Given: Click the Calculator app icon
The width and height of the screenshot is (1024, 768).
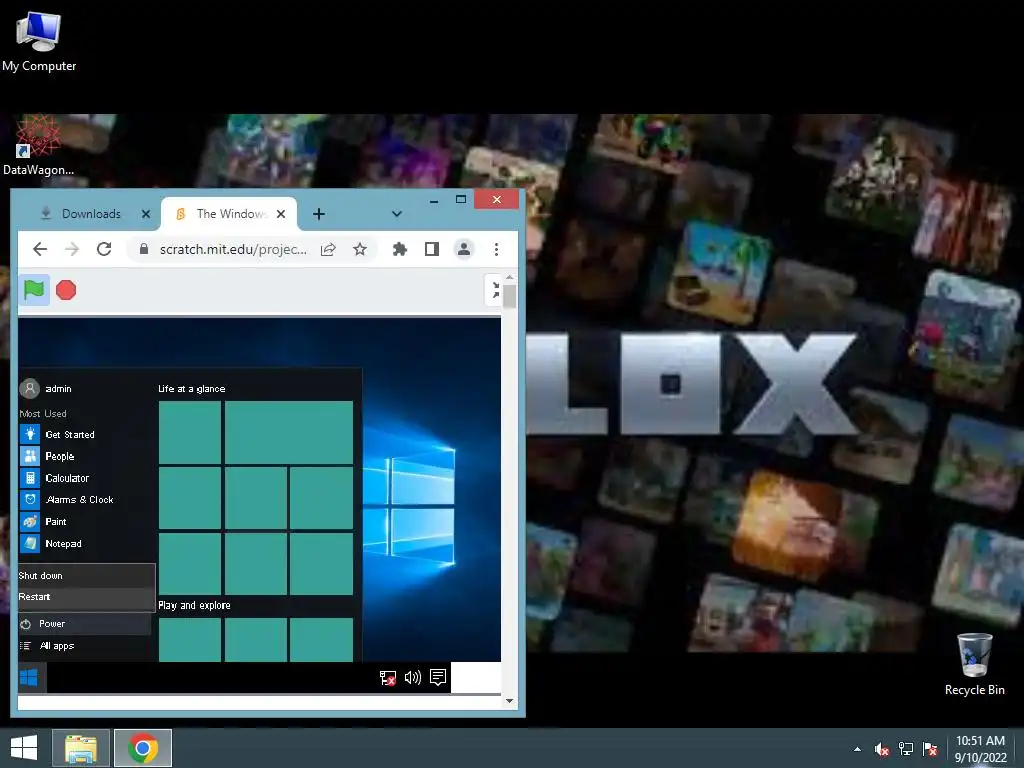Looking at the screenshot, I should coord(30,478).
